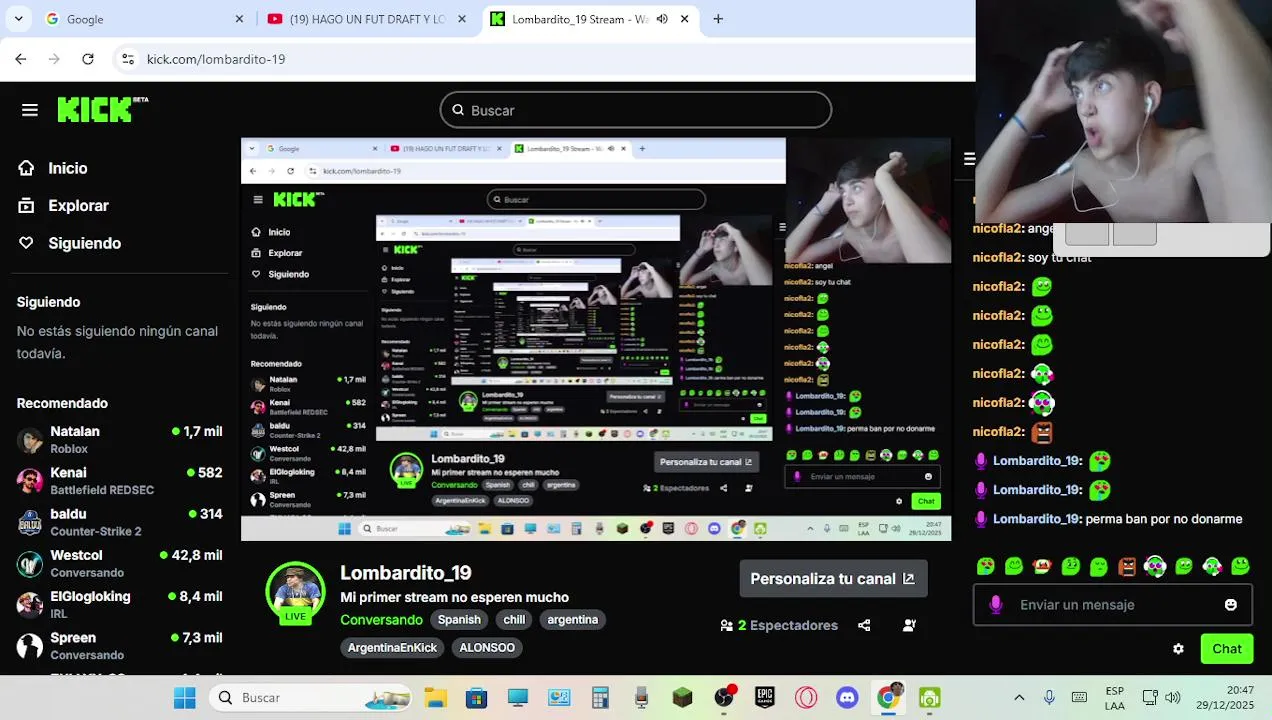Open the Minecraft block icon on the taskbar

(682, 698)
